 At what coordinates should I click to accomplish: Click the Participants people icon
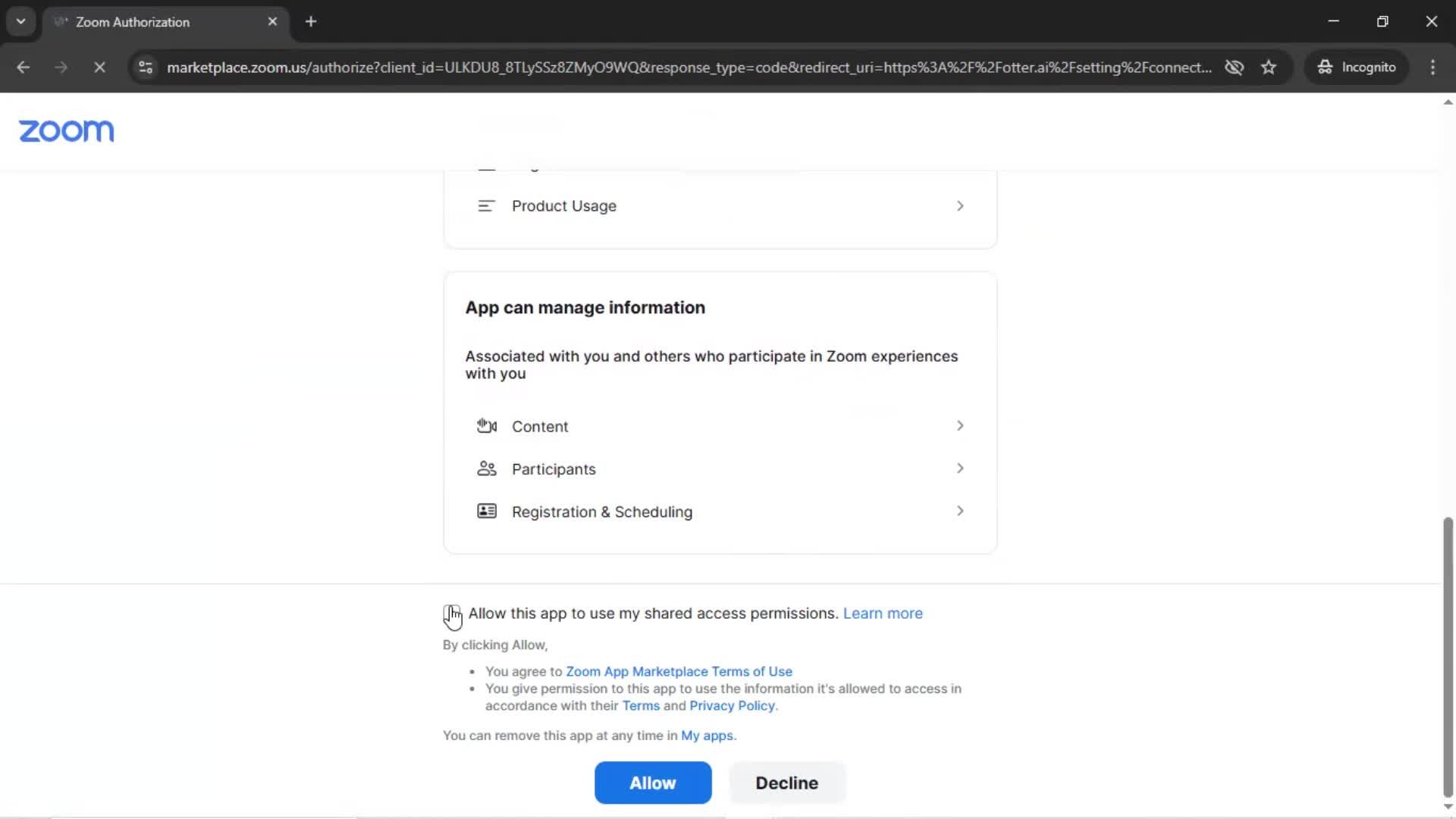[487, 469]
